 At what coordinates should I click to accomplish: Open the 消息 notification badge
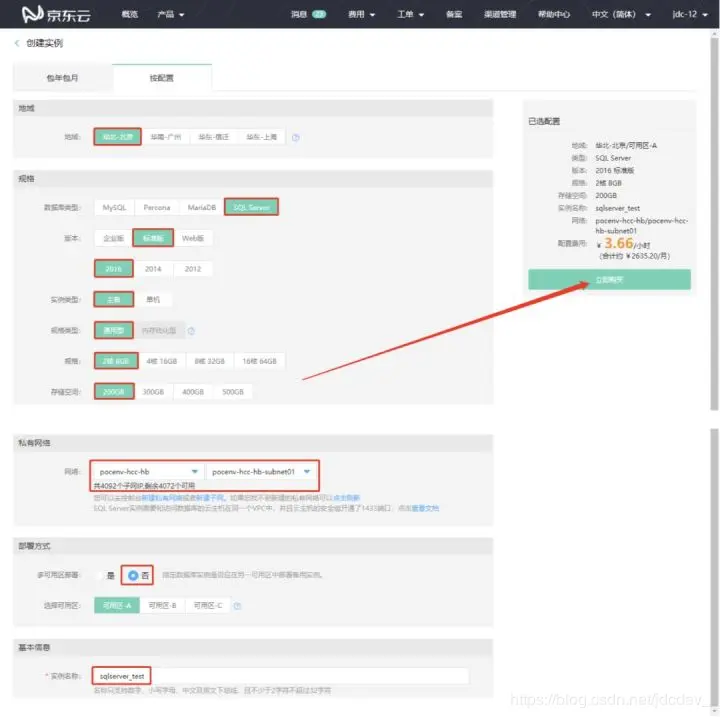(x=319, y=14)
